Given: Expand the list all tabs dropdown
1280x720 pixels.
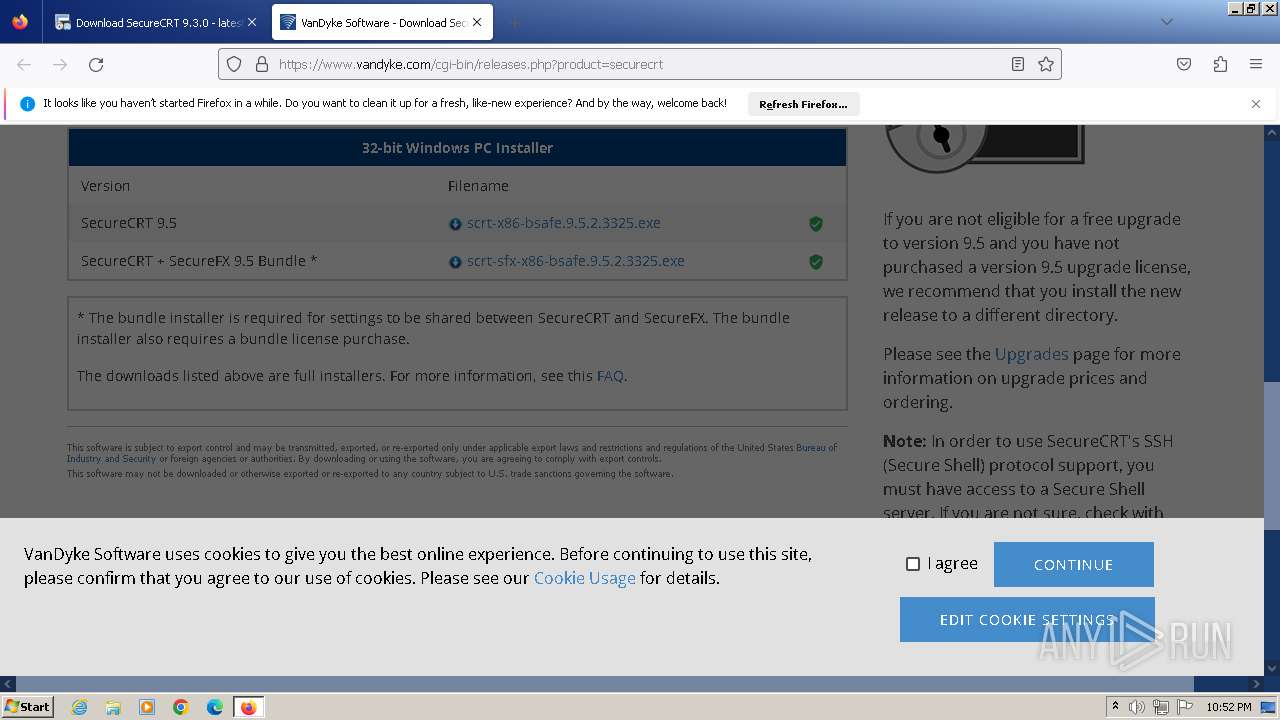Looking at the screenshot, I should 1166,22.
